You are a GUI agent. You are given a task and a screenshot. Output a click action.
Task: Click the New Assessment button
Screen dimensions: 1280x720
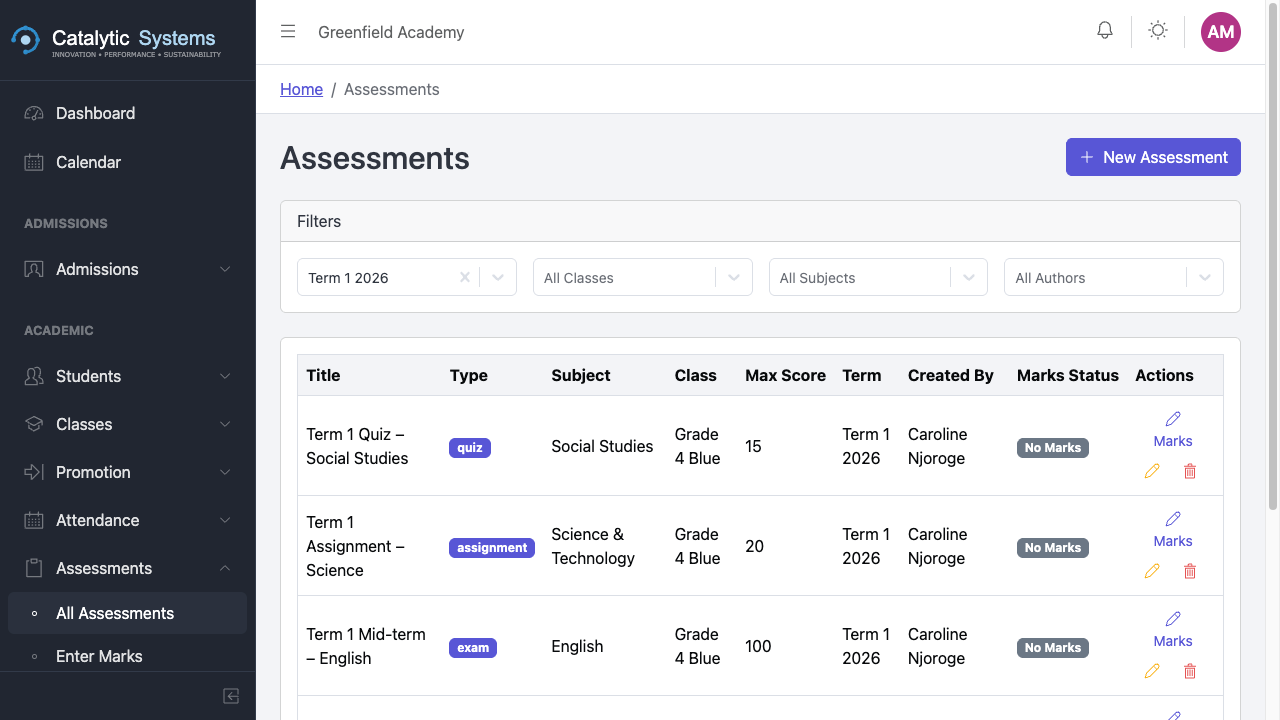coord(1153,157)
